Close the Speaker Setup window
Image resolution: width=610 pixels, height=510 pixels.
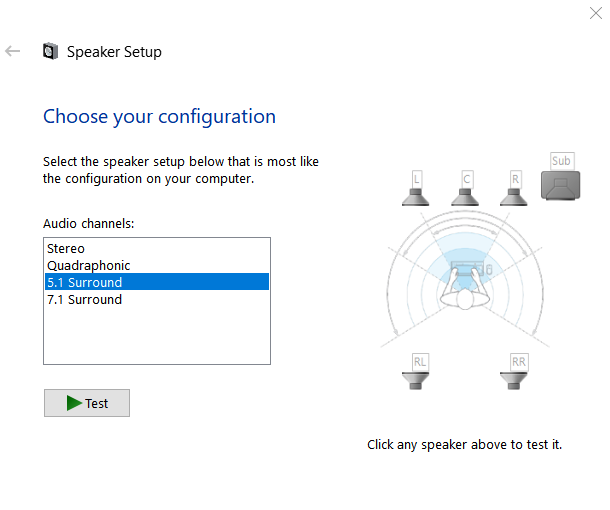click(597, 13)
